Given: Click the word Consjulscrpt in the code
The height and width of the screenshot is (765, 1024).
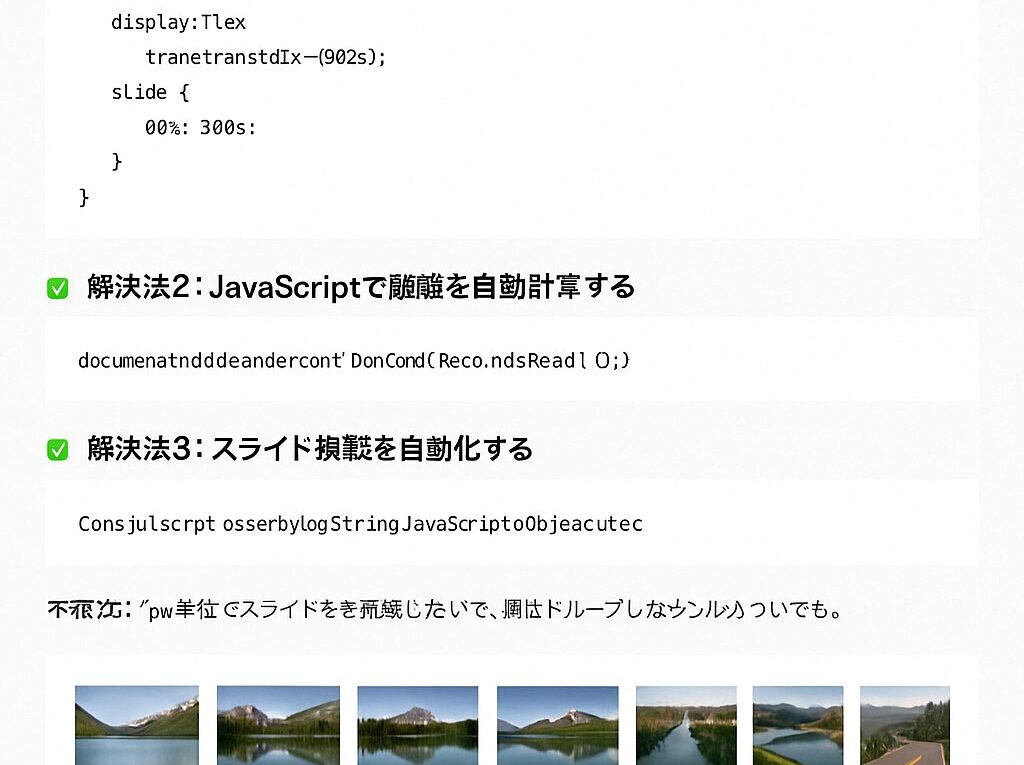Looking at the screenshot, I should click(x=147, y=524).
